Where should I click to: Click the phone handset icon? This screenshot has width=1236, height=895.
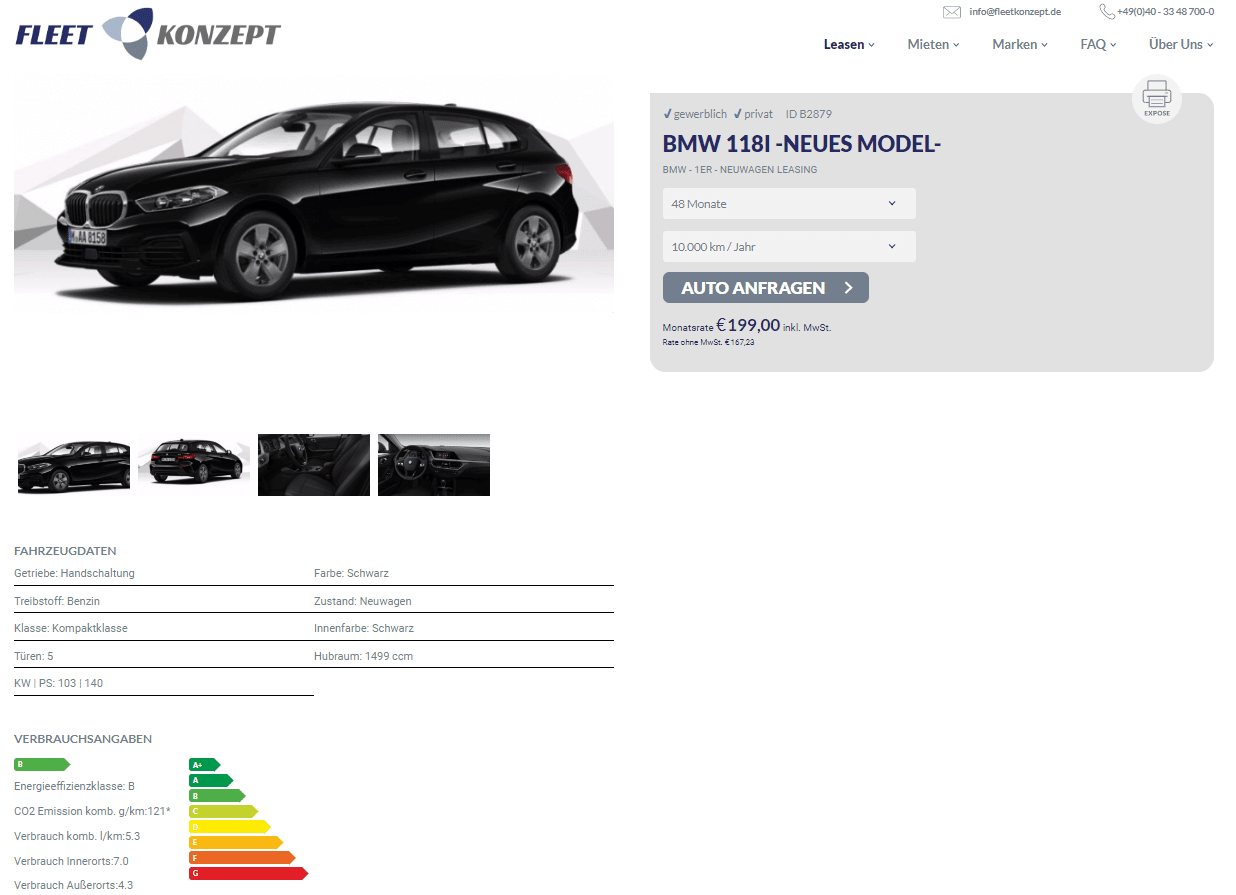pyautogui.click(x=1107, y=12)
